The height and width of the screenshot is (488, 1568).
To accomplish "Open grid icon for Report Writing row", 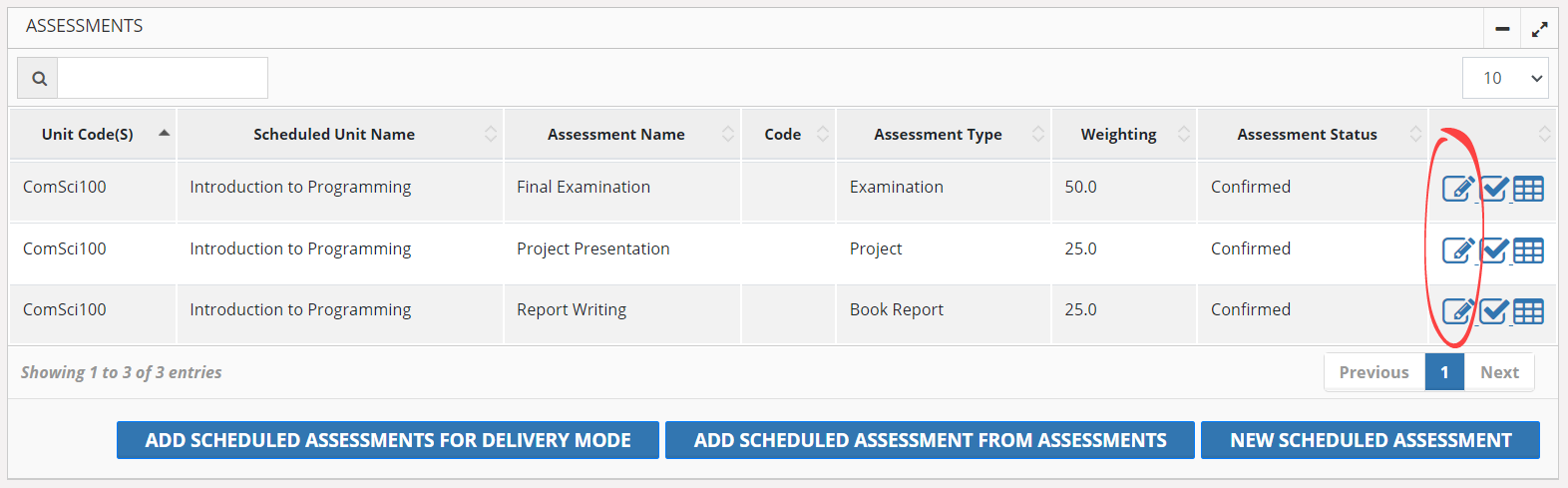I will 1528,311.
